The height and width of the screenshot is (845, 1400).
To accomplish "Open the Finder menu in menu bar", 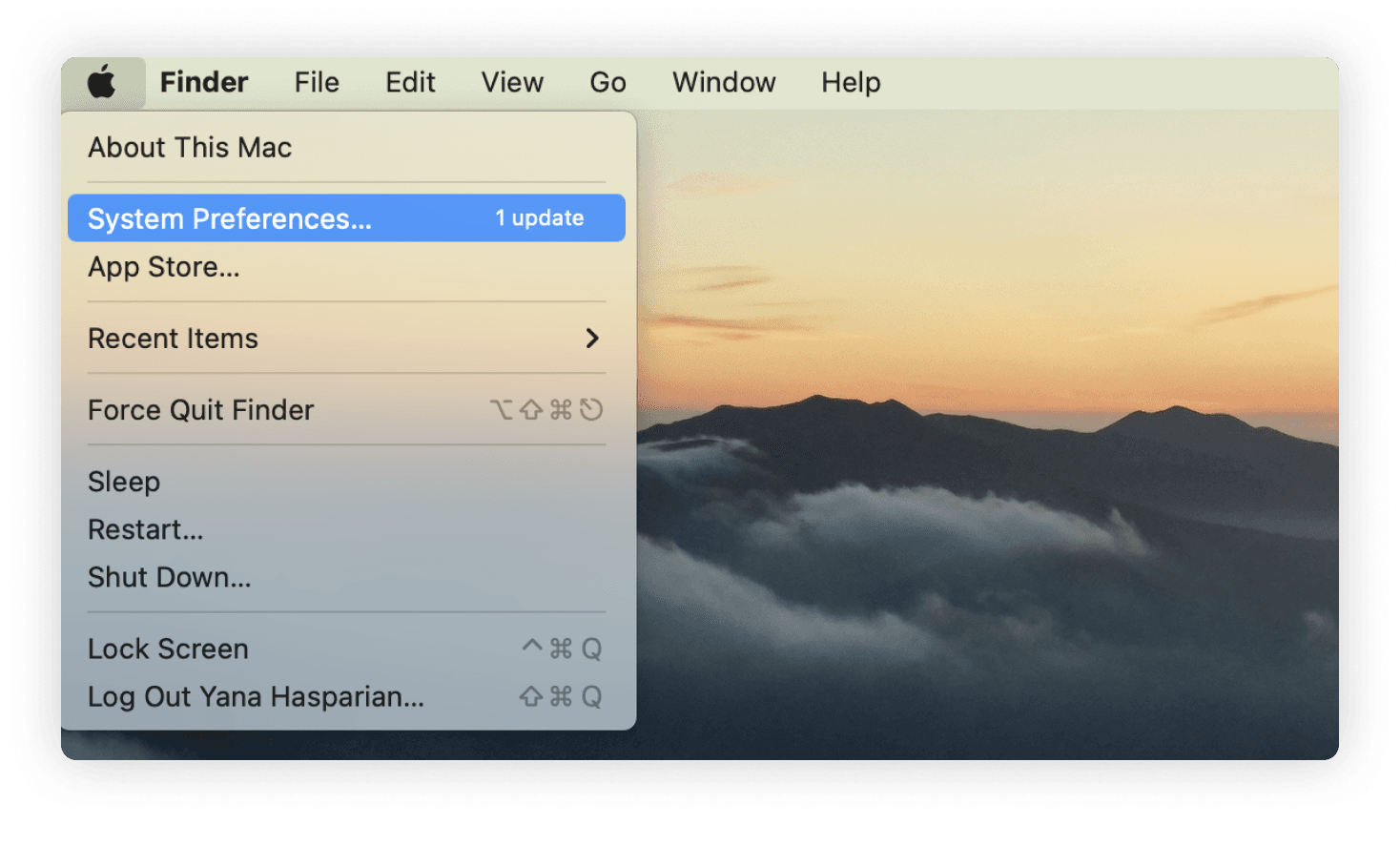I will coord(203,83).
